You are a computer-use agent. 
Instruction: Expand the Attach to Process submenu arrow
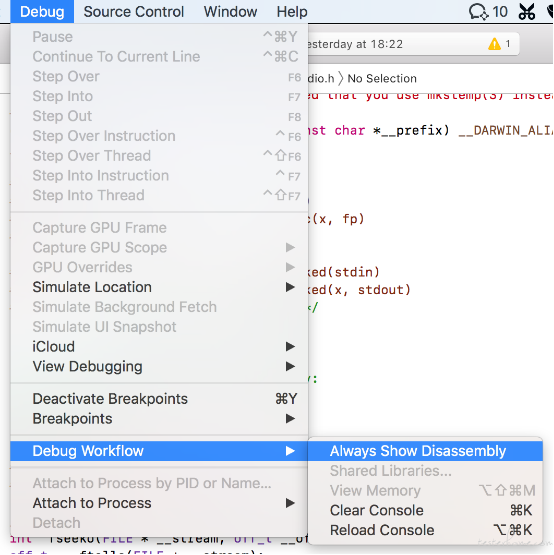(x=290, y=503)
